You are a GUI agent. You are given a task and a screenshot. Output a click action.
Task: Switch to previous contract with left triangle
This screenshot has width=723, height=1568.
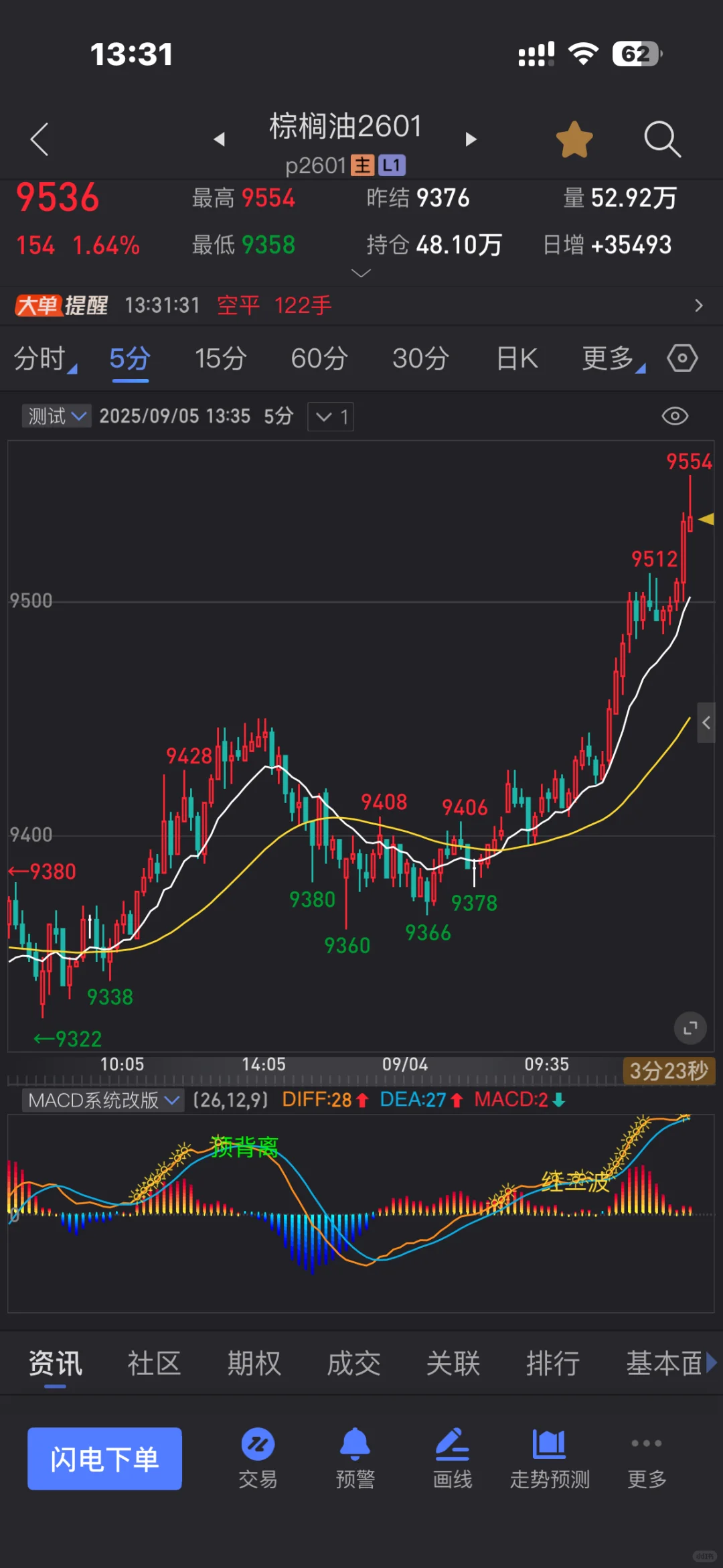coord(219,139)
